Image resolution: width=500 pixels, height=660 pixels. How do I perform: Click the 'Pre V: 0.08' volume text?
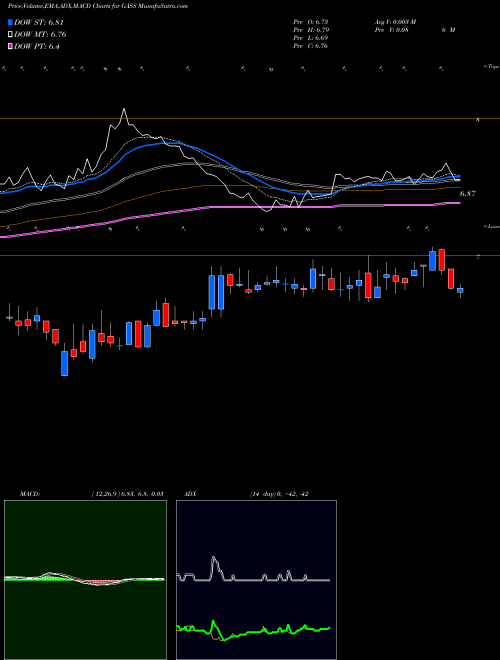tap(391, 30)
